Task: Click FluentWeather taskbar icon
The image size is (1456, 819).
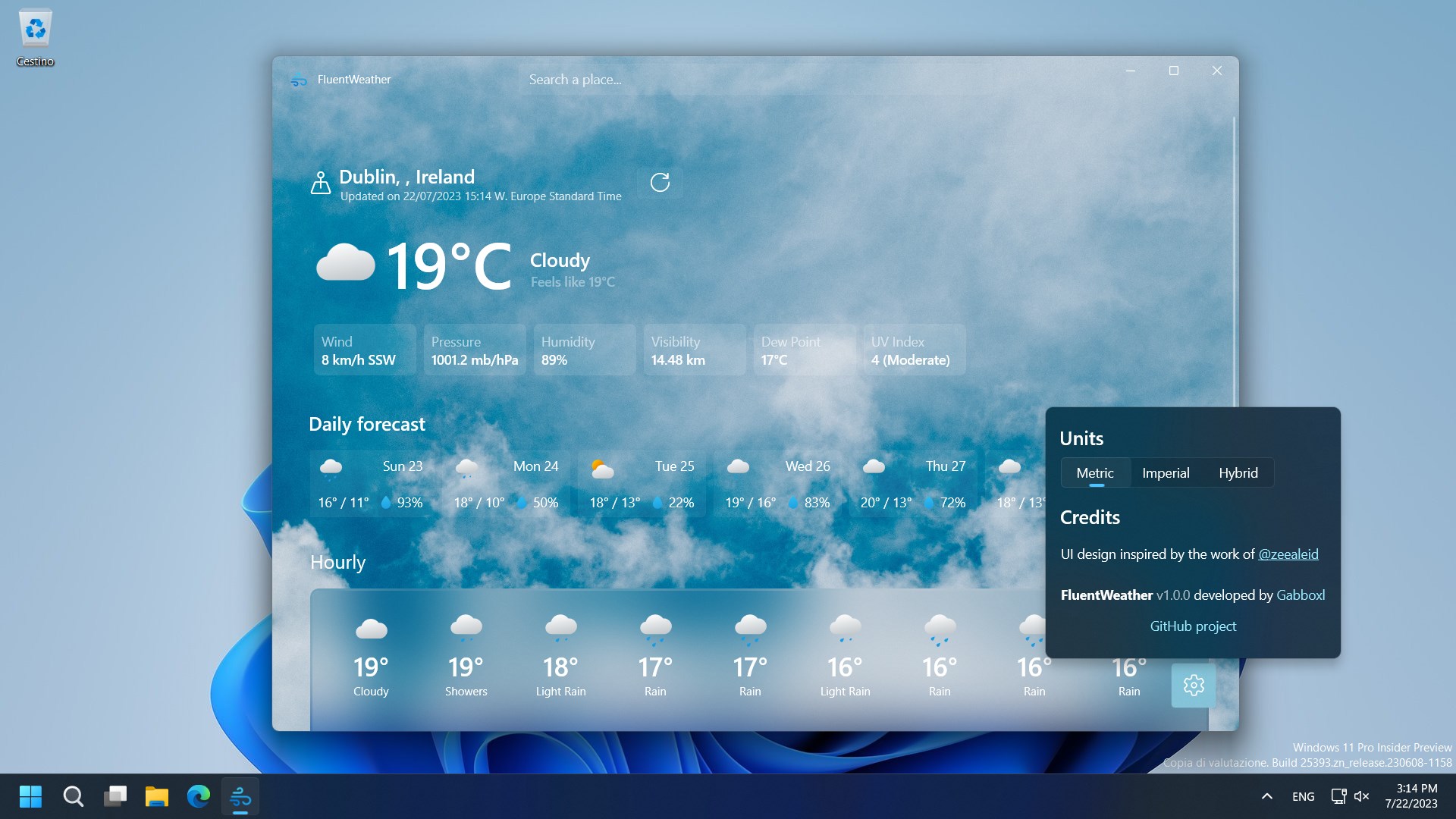Action: (x=240, y=796)
